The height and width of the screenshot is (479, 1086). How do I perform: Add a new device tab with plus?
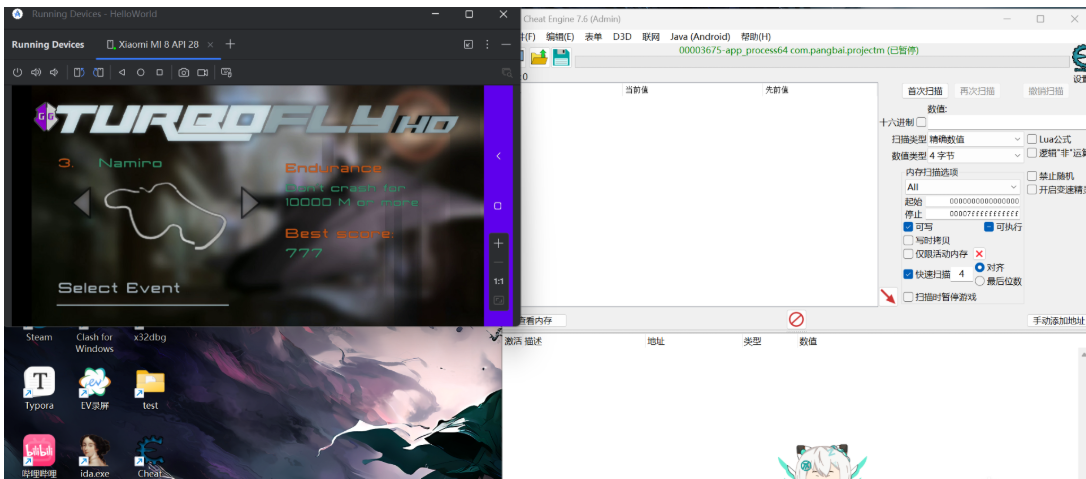[231, 44]
